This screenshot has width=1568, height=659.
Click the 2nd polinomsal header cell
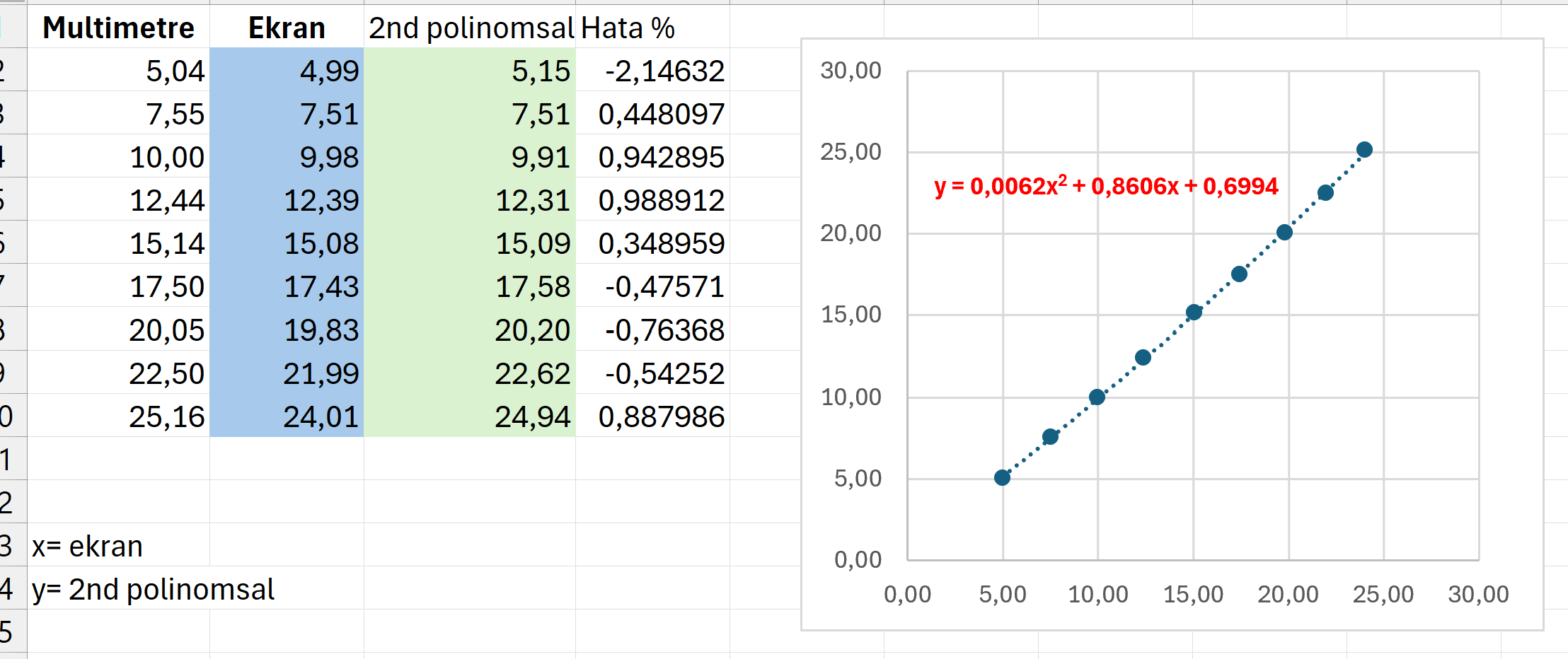pyautogui.click(x=470, y=27)
